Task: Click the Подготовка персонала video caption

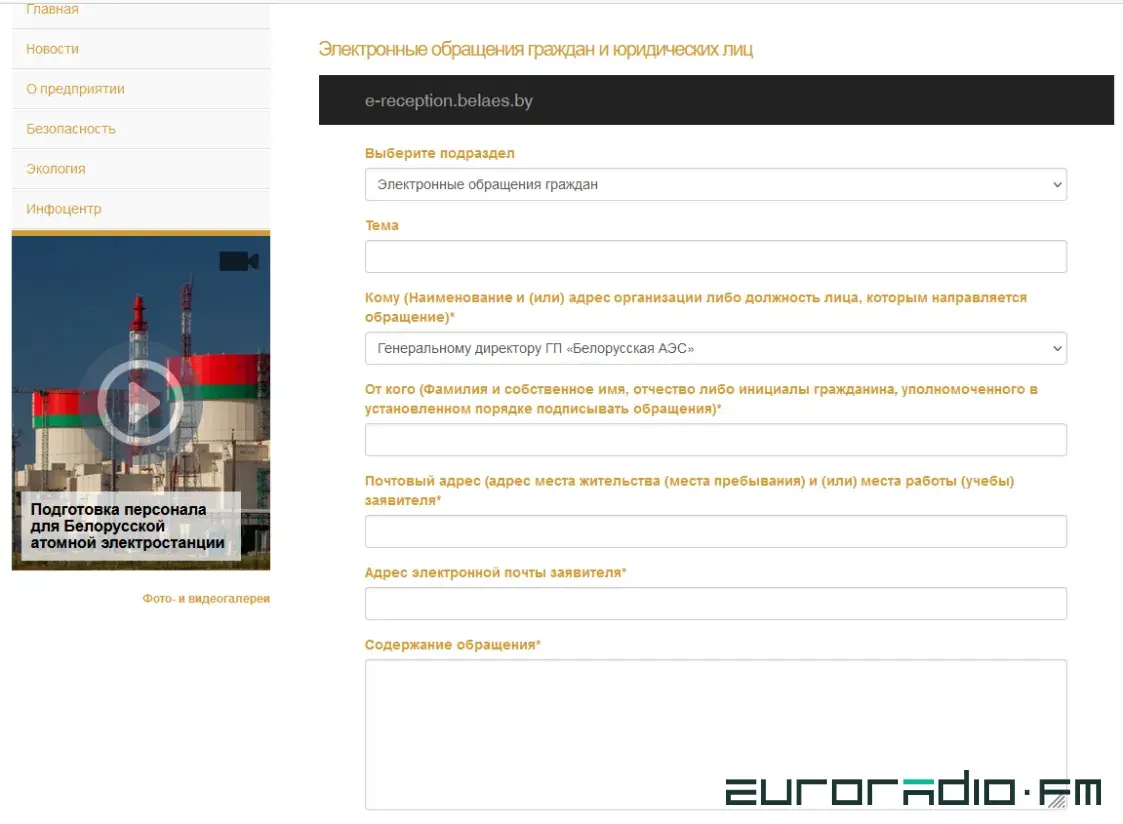Action: point(128,527)
